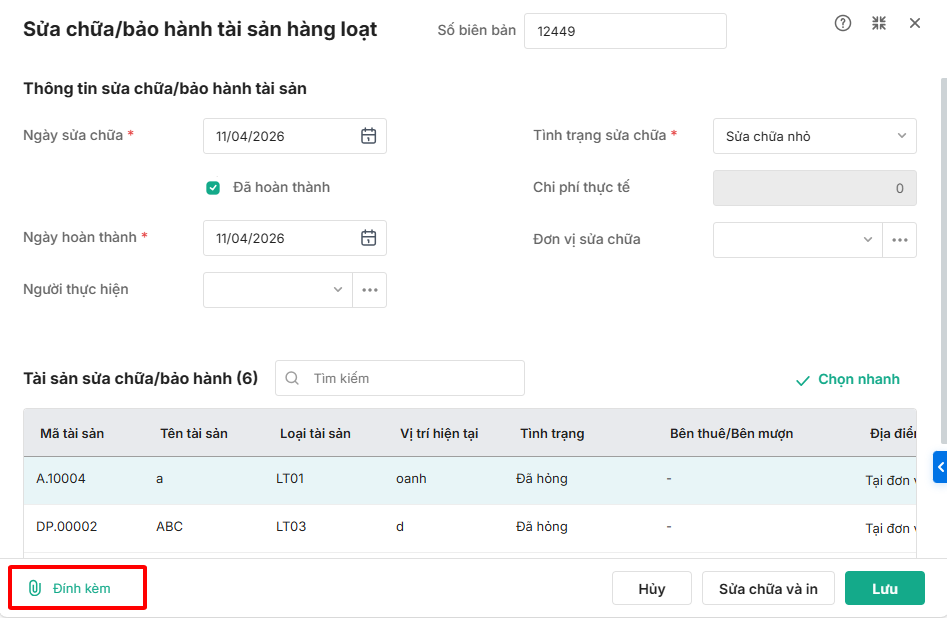Click the blue side panel arrow tab
Image resolution: width=947 pixels, height=618 pixels.
coord(940,466)
